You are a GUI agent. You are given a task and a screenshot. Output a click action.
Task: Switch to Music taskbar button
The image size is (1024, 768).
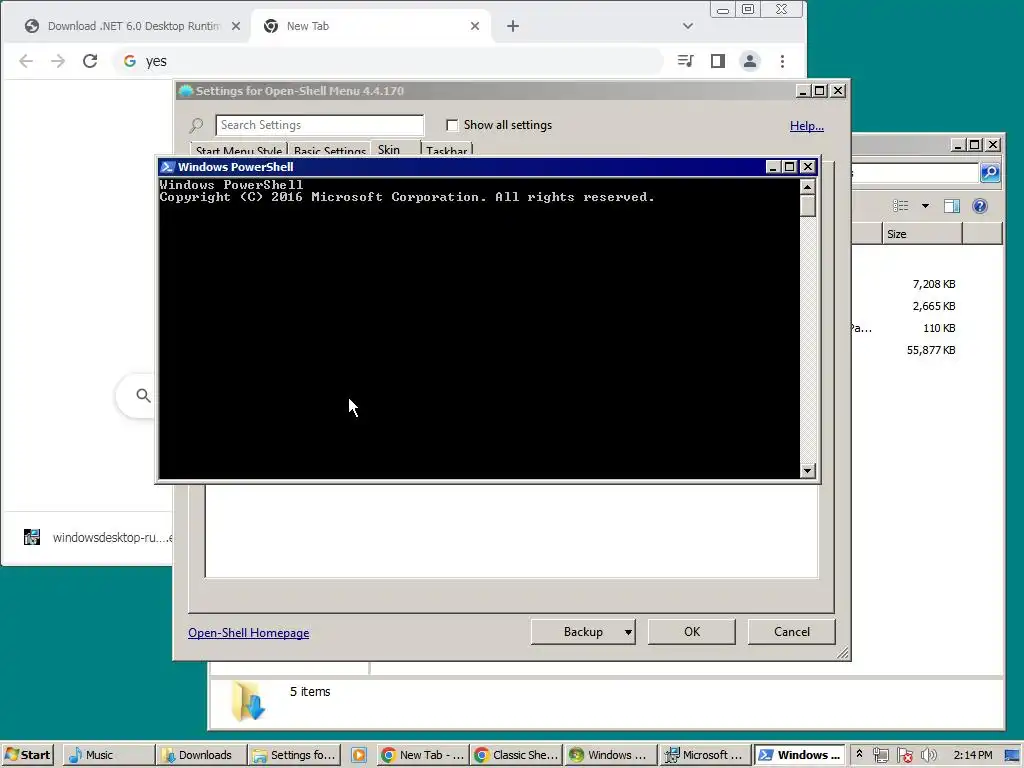pyautogui.click(x=108, y=755)
